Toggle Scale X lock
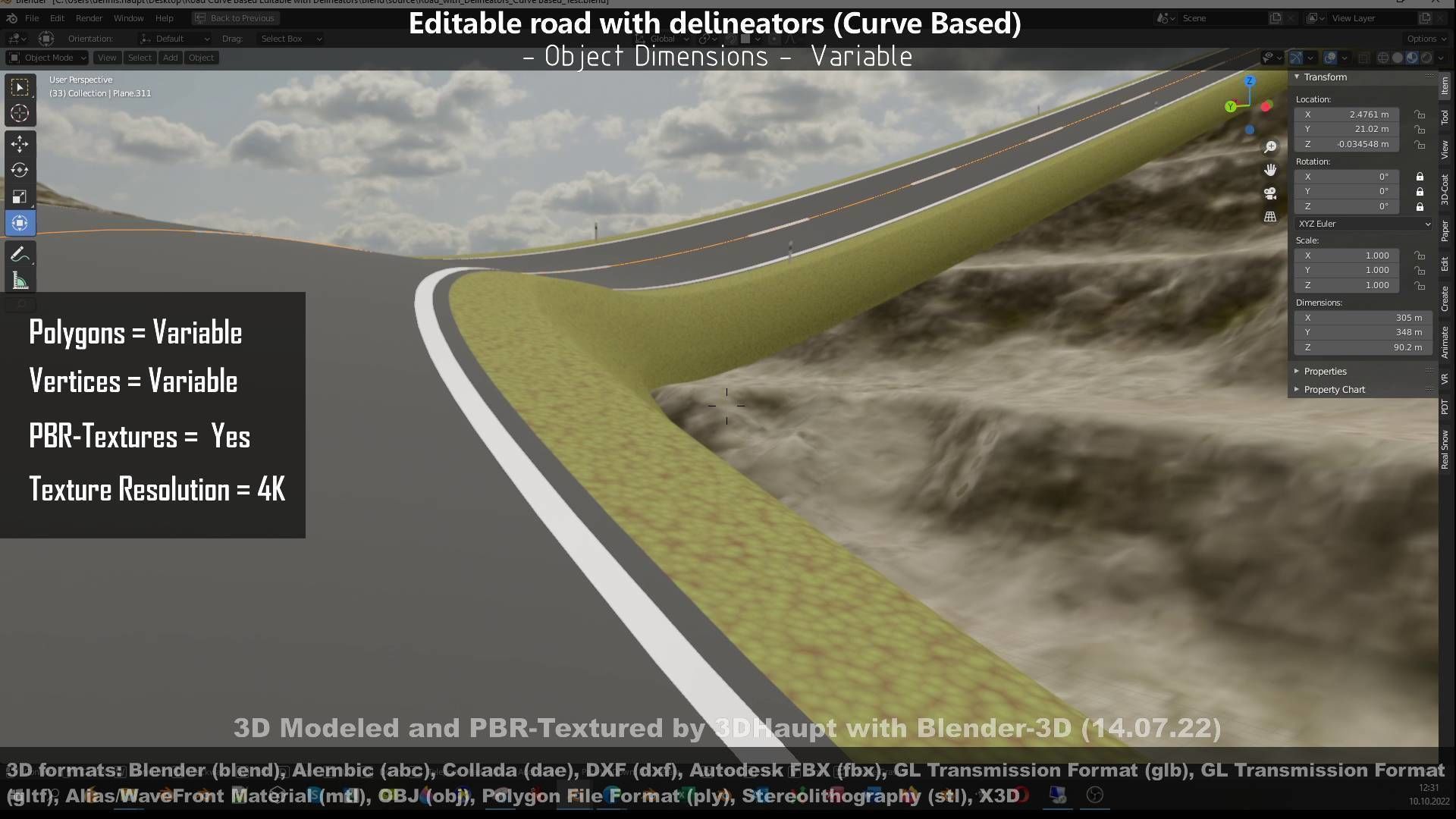The width and height of the screenshot is (1456, 819). [x=1420, y=256]
